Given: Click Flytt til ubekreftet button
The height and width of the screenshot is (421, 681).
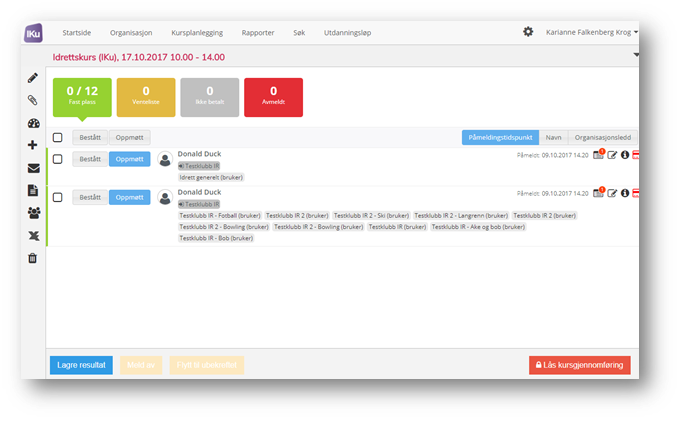Looking at the screenshot, I should pos(207,365).
